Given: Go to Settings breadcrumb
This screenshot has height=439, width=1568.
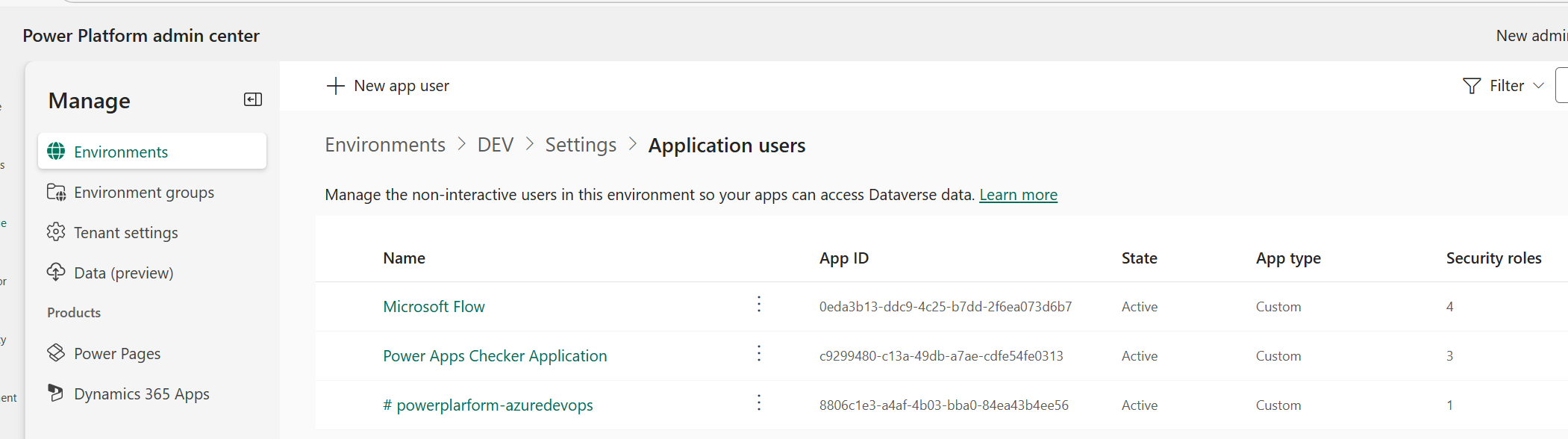Looking at the screenshot, I should 581,145.
